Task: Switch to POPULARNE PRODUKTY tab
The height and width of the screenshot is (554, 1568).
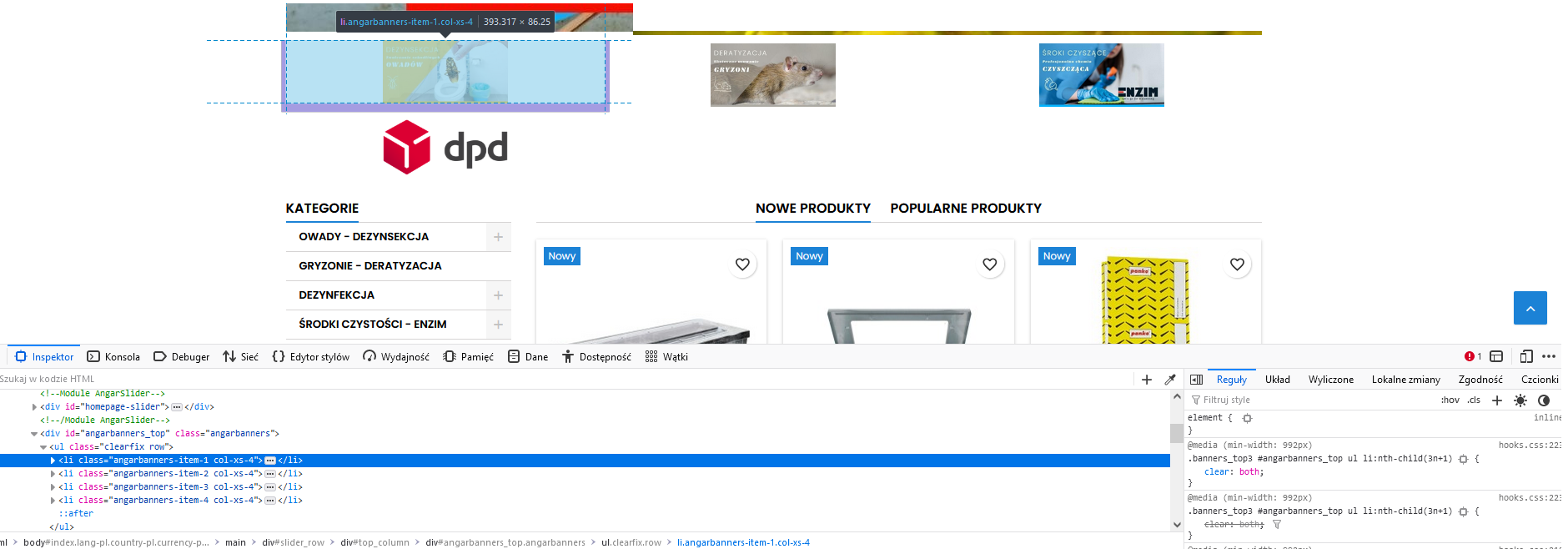Action: [x=966, y=209]
